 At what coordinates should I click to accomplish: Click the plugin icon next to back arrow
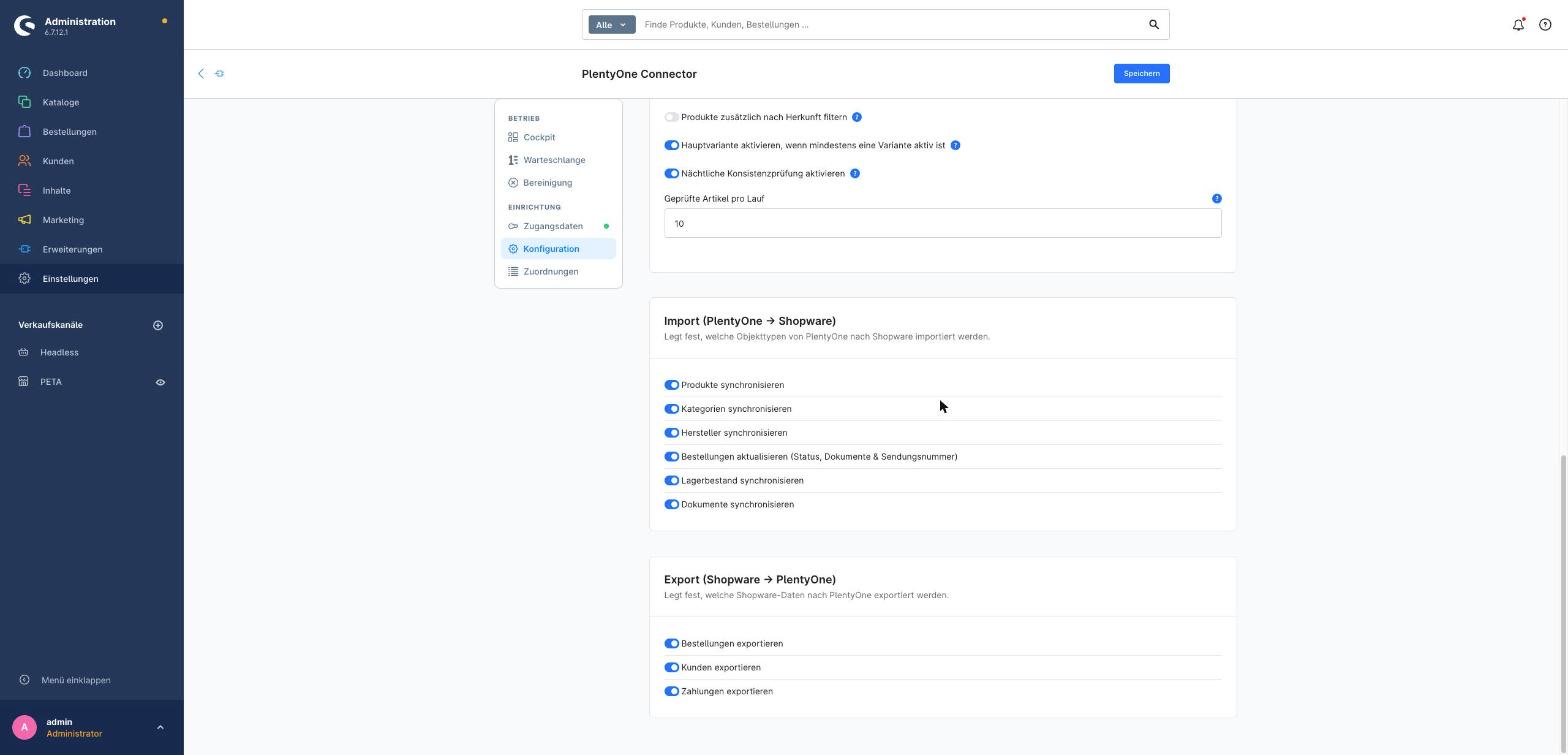pos(220,74)
